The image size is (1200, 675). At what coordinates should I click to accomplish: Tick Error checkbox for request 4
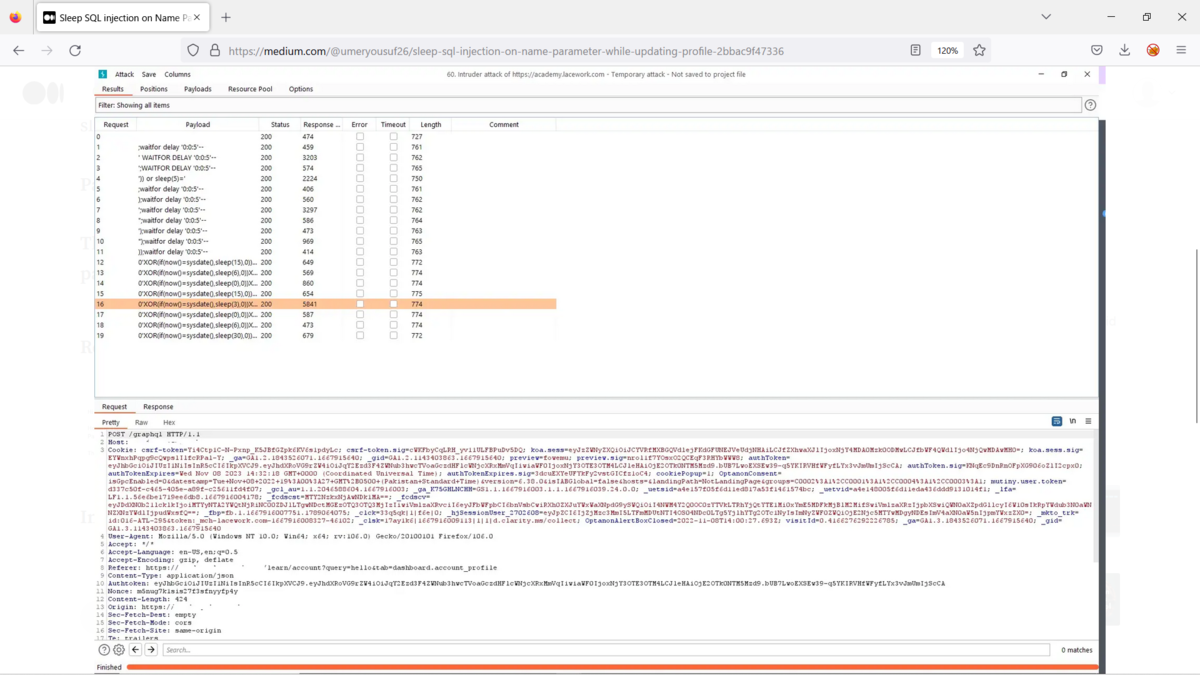point(360,179)
